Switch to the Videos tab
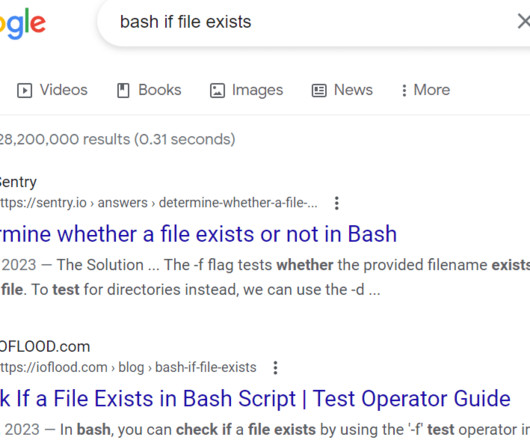Viewport: 530px width, 443px height. tap(52, 90)
